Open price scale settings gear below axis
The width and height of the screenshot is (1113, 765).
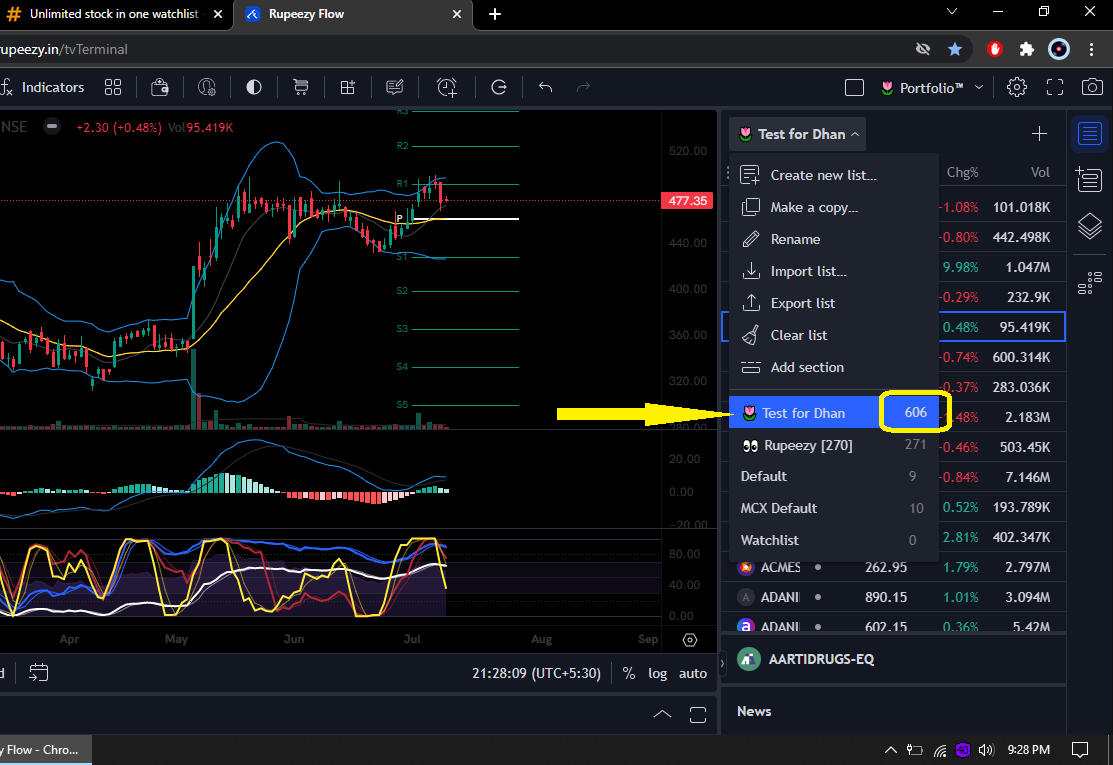tap(690, 640)
